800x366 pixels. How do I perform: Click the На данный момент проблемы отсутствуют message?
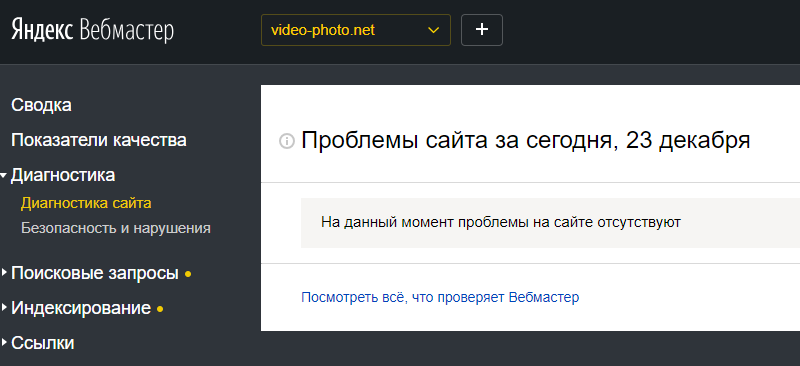pos(501,223)
